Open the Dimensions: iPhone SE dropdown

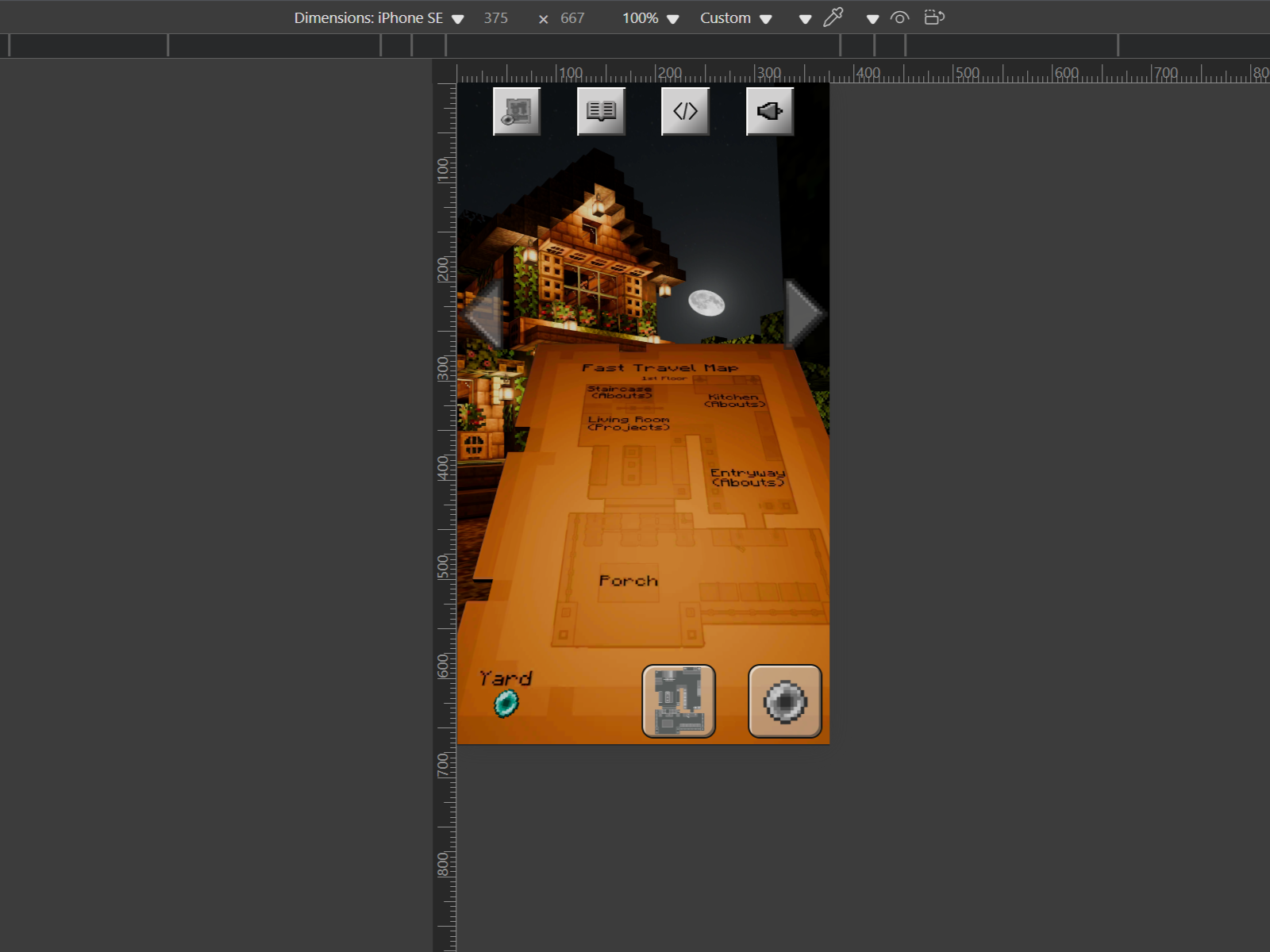pyautogui.click(x=379, y=18)
